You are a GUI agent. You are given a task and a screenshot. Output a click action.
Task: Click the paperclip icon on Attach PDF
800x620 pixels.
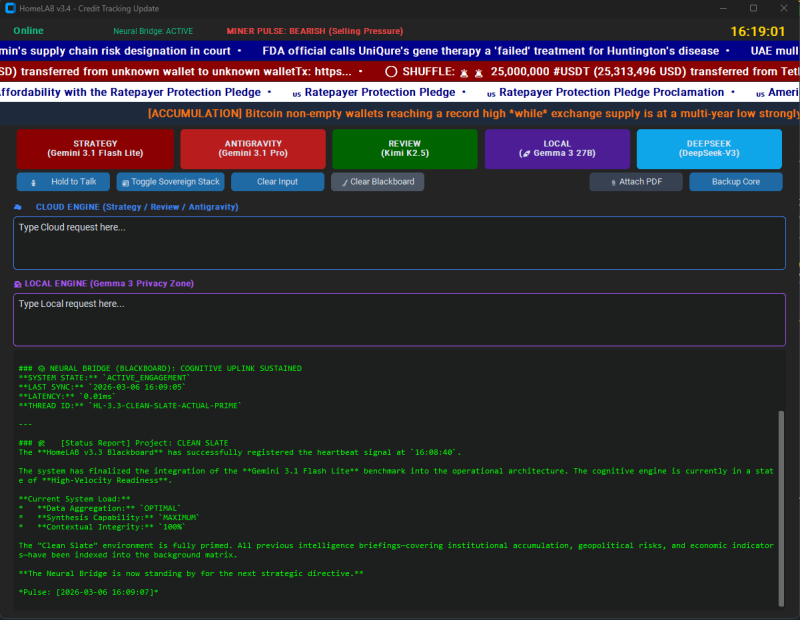point(613,182)
